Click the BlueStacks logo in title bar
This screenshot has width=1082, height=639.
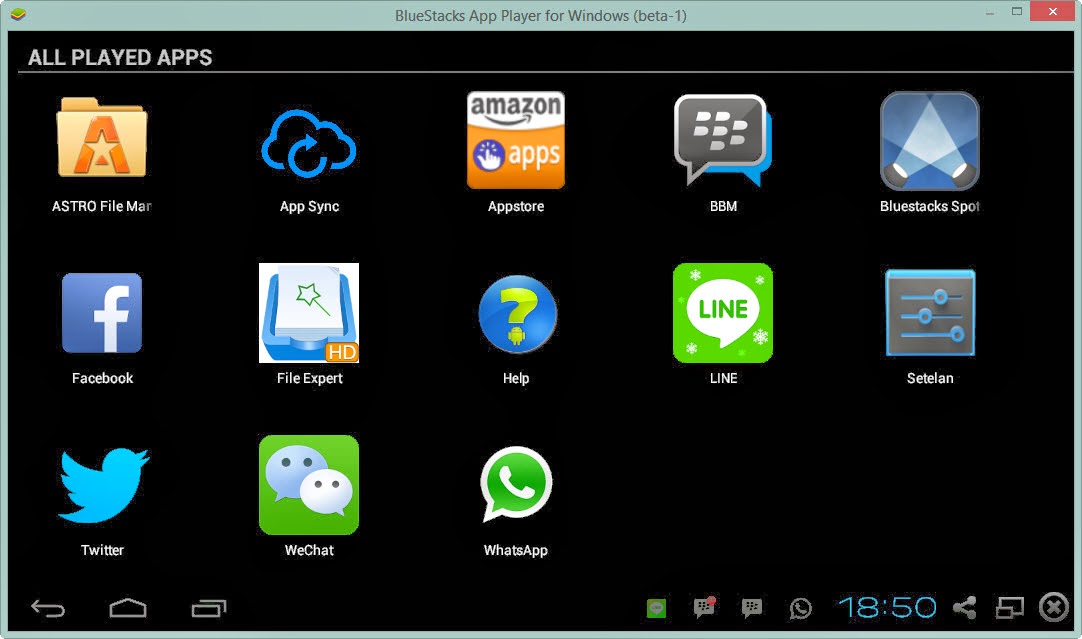18,14
